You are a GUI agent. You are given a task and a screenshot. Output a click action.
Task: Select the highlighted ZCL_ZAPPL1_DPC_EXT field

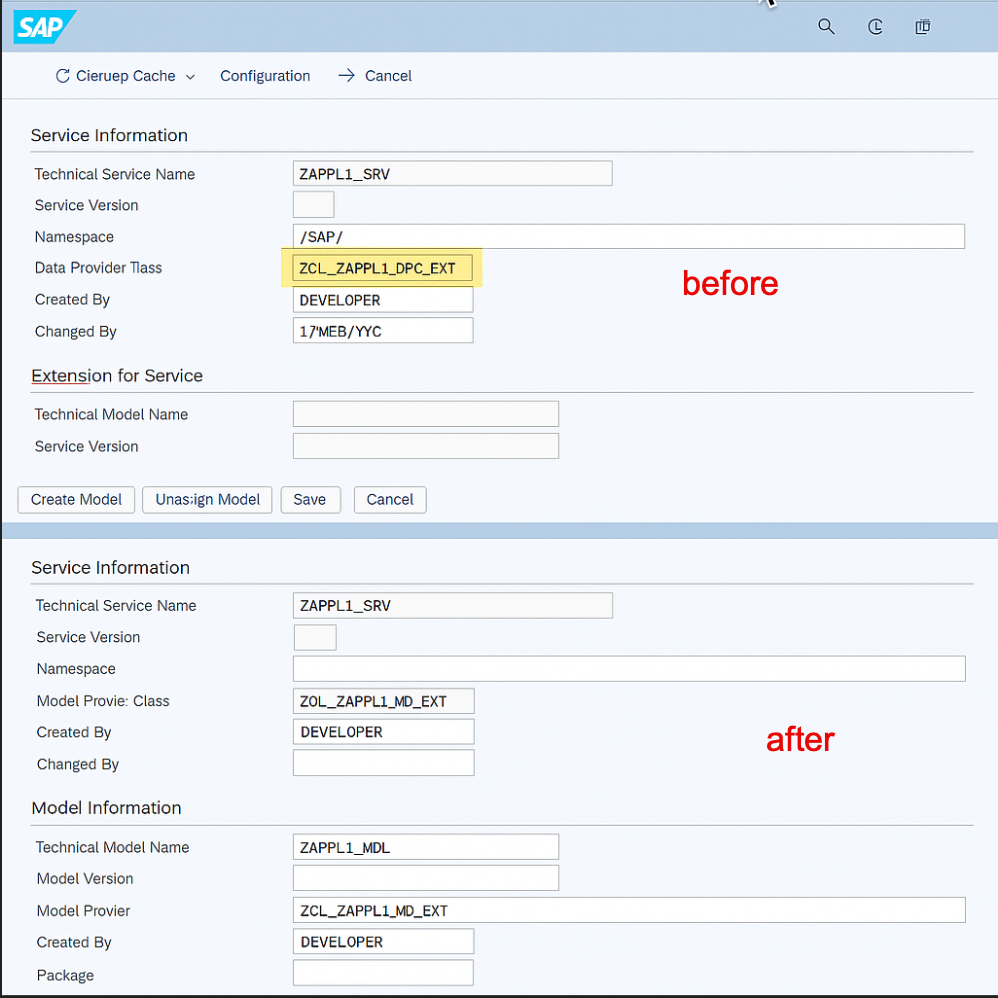(x=383, y=268)
